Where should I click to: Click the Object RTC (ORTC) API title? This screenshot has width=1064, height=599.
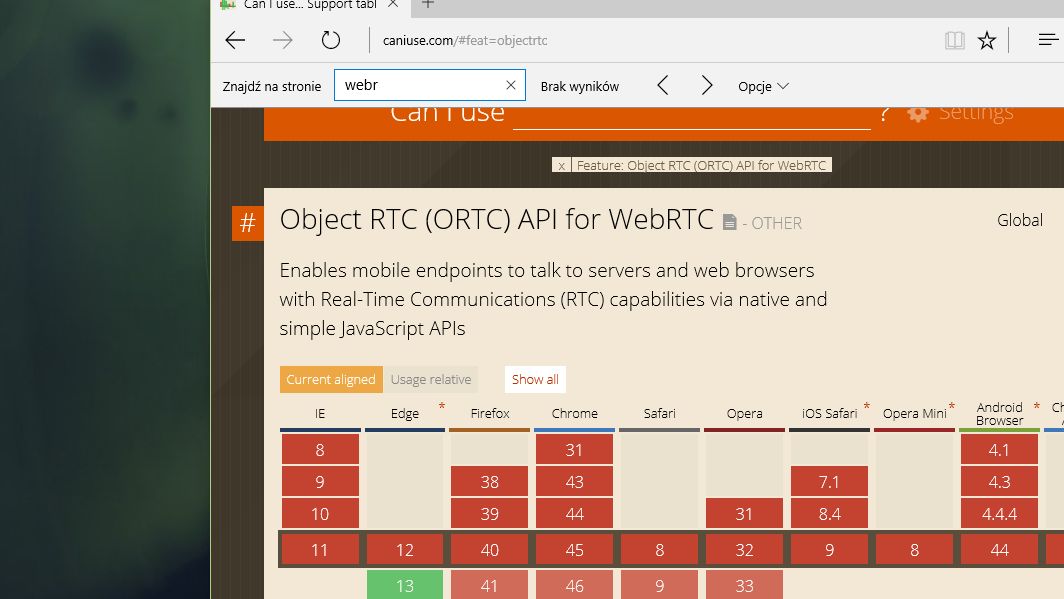click(497, 219)
